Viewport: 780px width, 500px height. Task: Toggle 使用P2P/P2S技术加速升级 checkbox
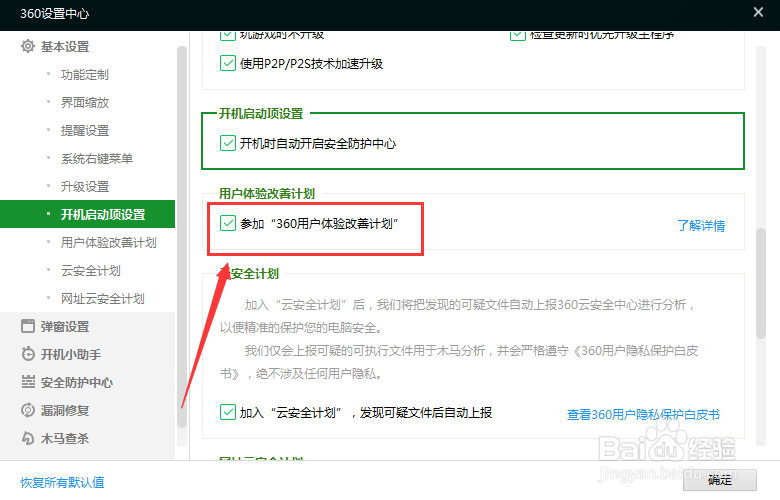click(228, 63)
